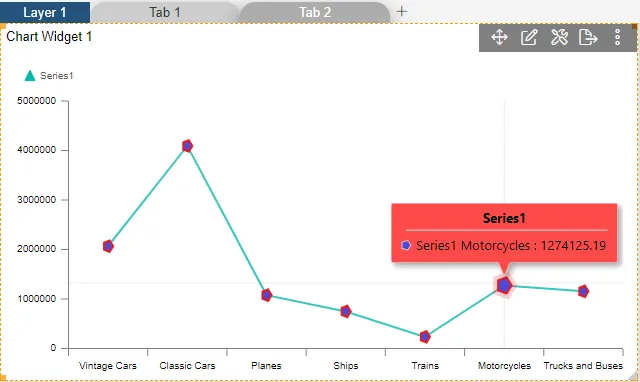Toggle the Series1 legend label

point(57,76)
